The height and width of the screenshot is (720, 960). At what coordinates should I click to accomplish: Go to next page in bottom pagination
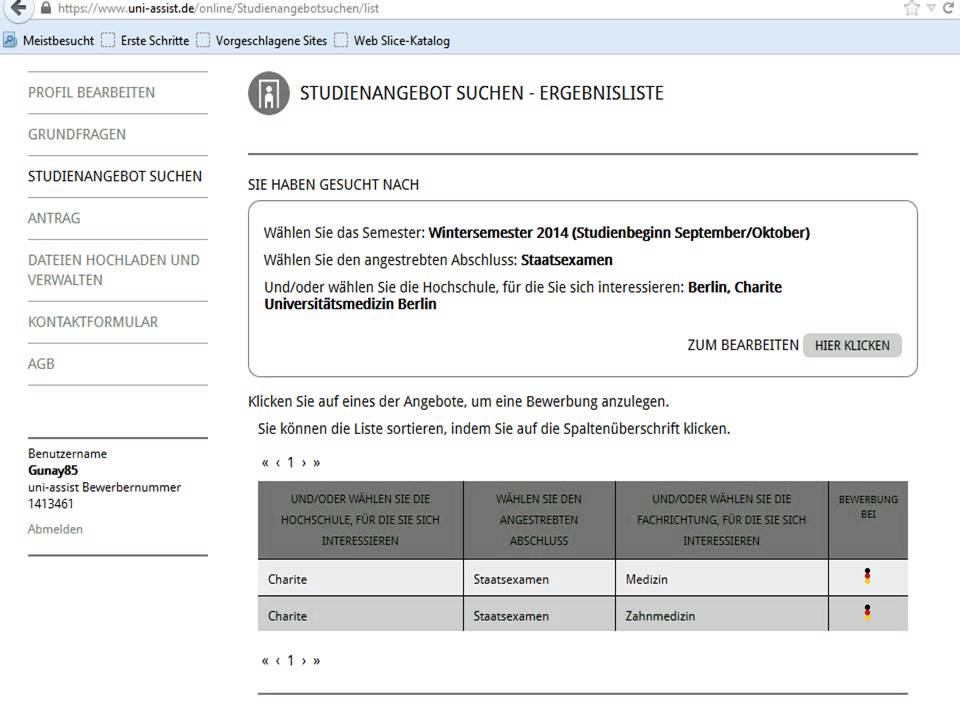pyautogui.click(x=304, y=661)
